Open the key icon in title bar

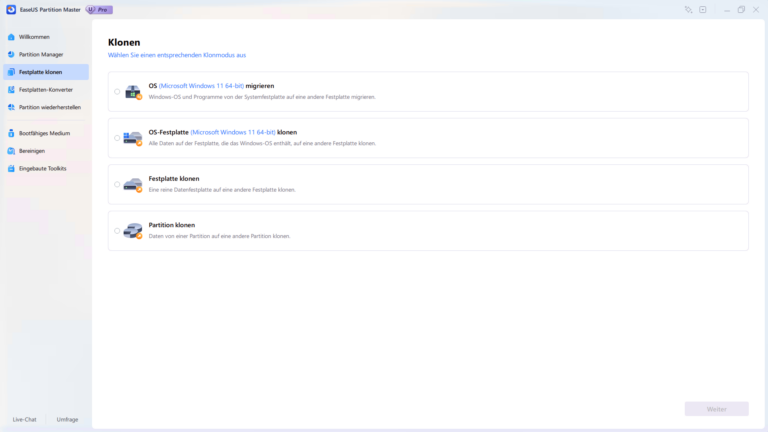point(688,10)
